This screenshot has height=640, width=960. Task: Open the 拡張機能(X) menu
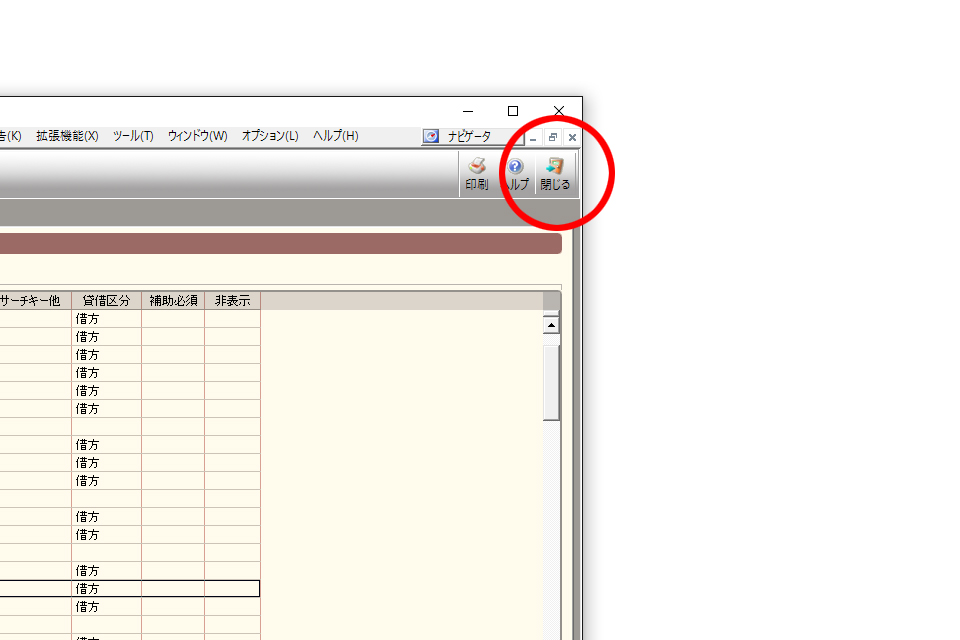coord(67,136)
